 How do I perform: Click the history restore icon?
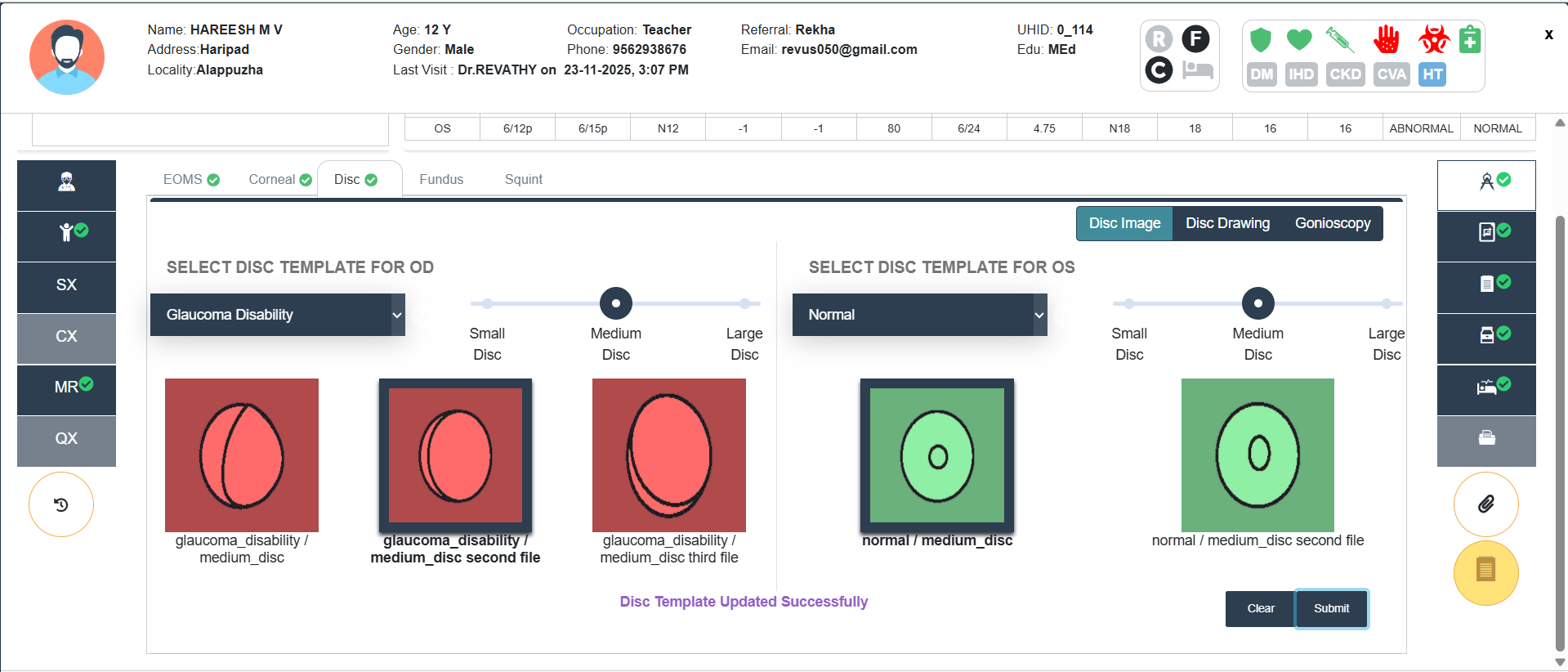pyautogui.click(x=61, y=504)
